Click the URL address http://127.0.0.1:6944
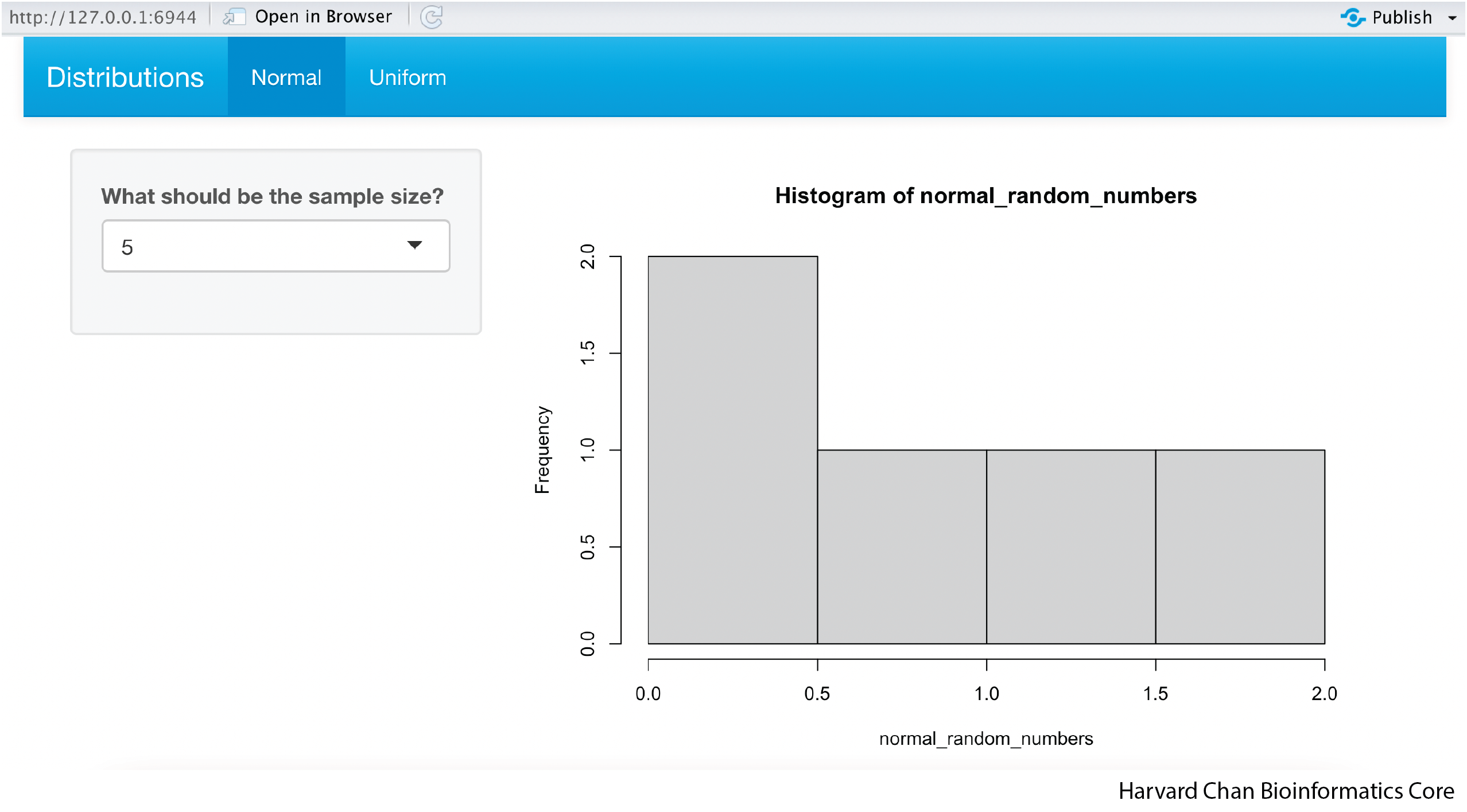The height and width of the screenshot is (812, 1467). (103, 17)
